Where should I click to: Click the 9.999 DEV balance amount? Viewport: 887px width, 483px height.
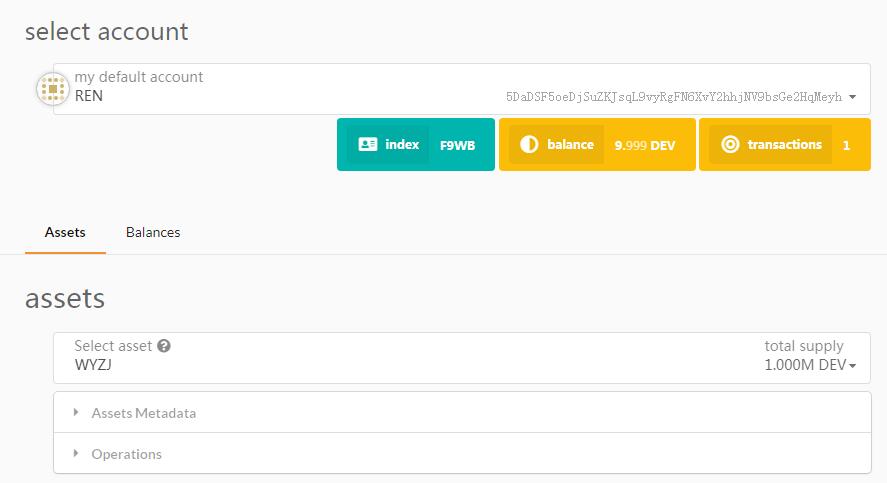(x=644, y=145)
